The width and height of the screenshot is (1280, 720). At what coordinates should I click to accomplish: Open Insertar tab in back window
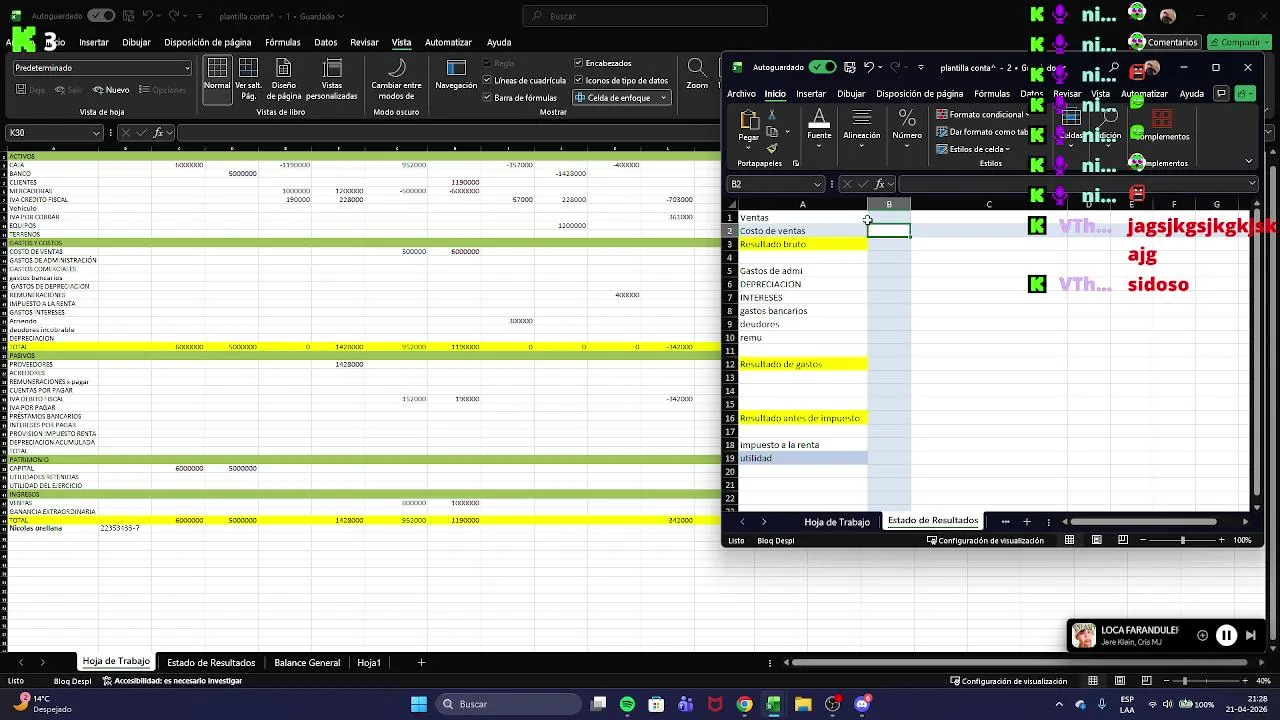point(94,42)
